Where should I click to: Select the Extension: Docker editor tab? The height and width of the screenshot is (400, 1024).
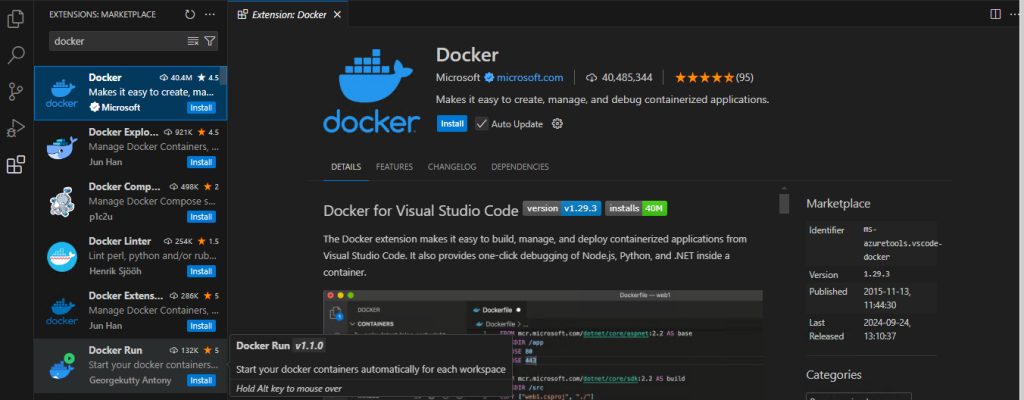288,14
